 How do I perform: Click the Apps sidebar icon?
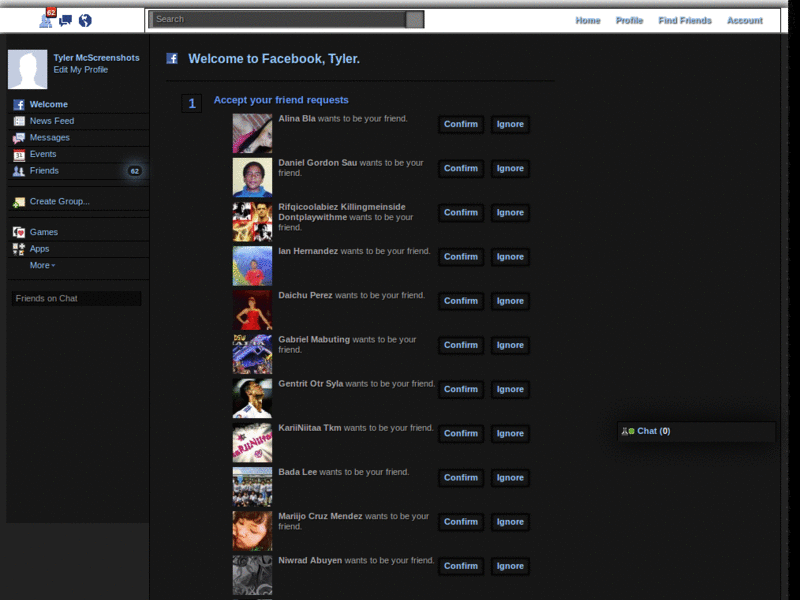[19, 249]
